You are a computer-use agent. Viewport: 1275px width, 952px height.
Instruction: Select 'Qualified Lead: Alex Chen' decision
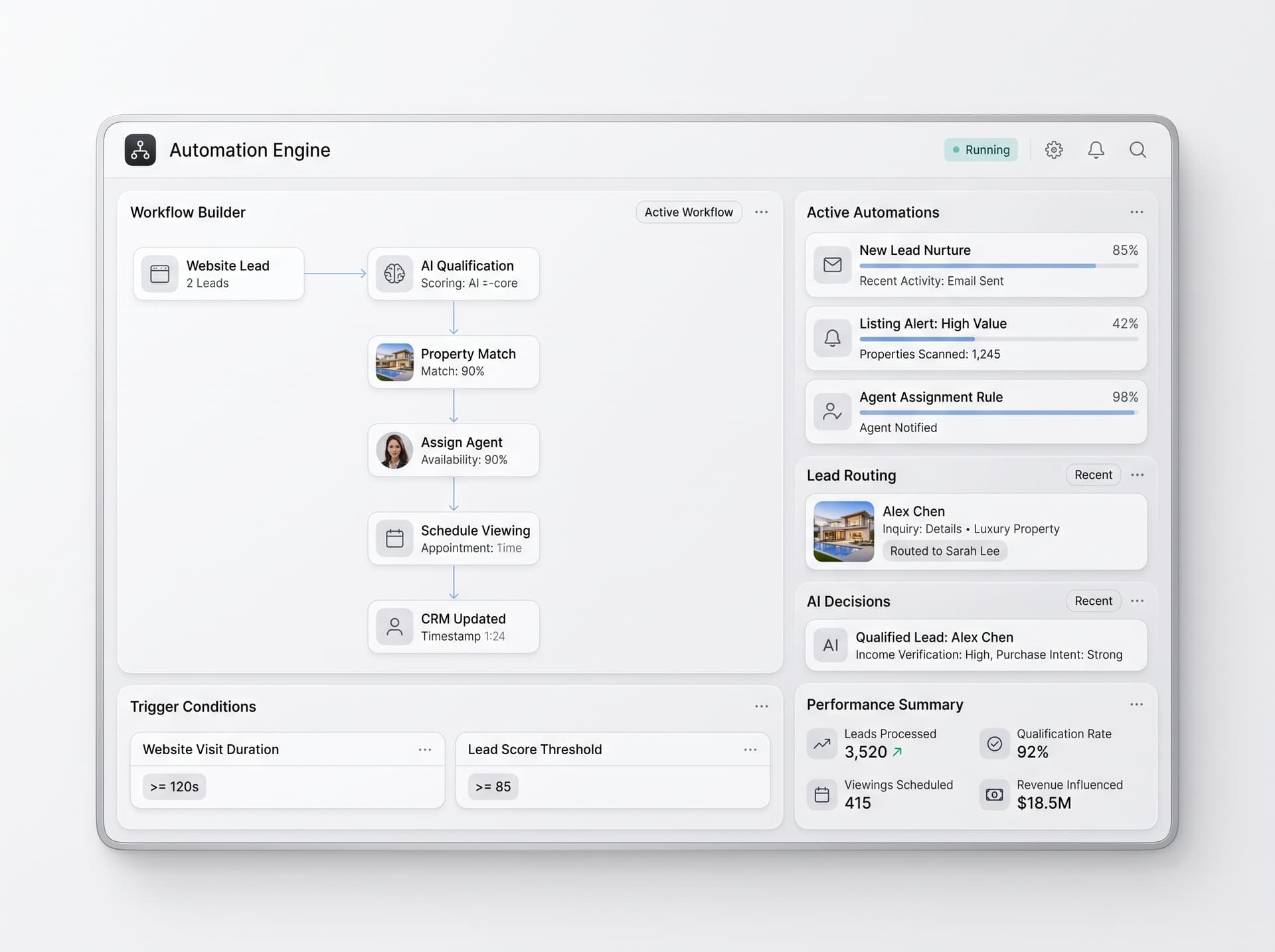pos(976,645)
